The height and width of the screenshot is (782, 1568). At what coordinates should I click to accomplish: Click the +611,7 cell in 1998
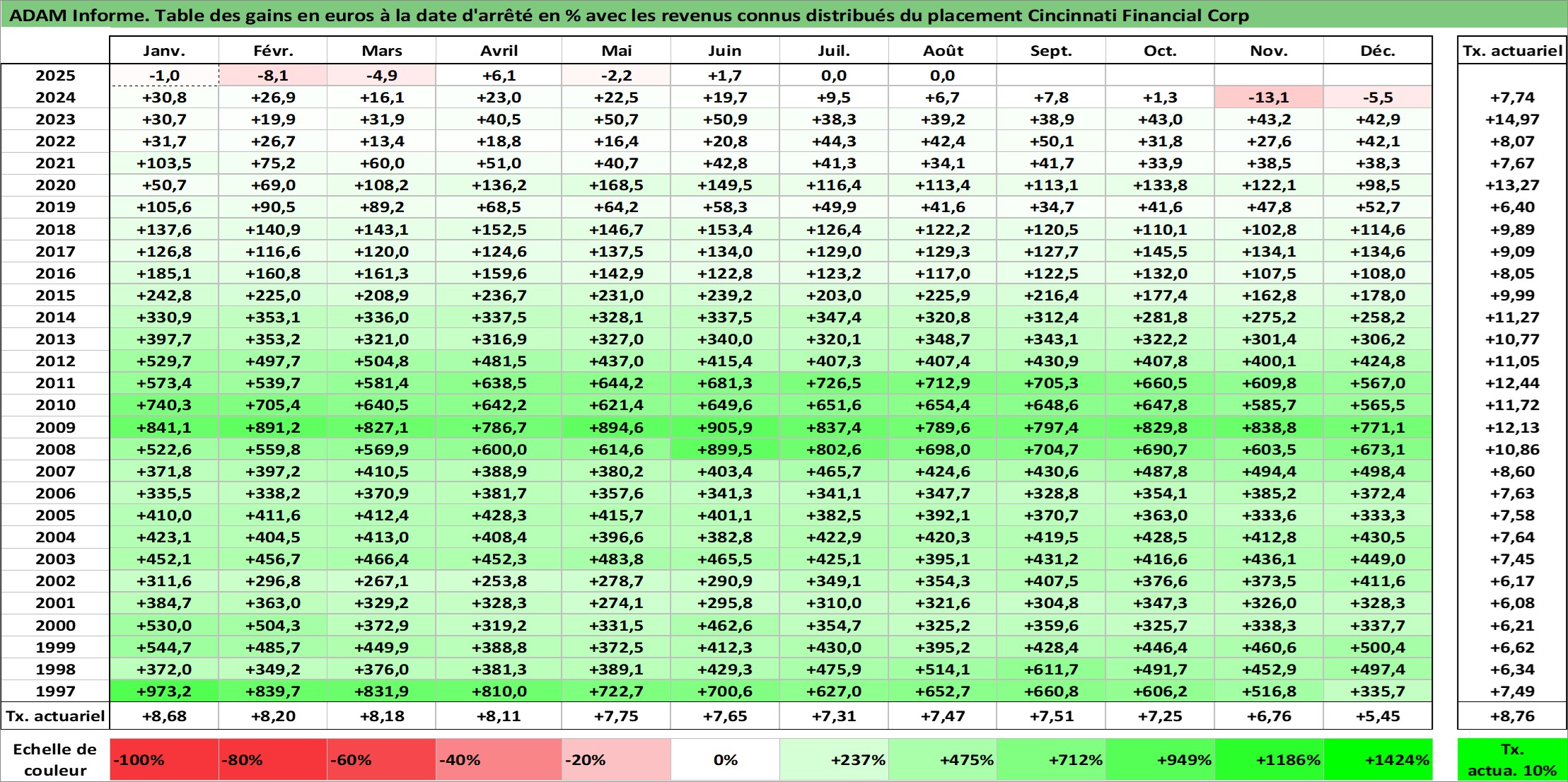click(1052, 669)
